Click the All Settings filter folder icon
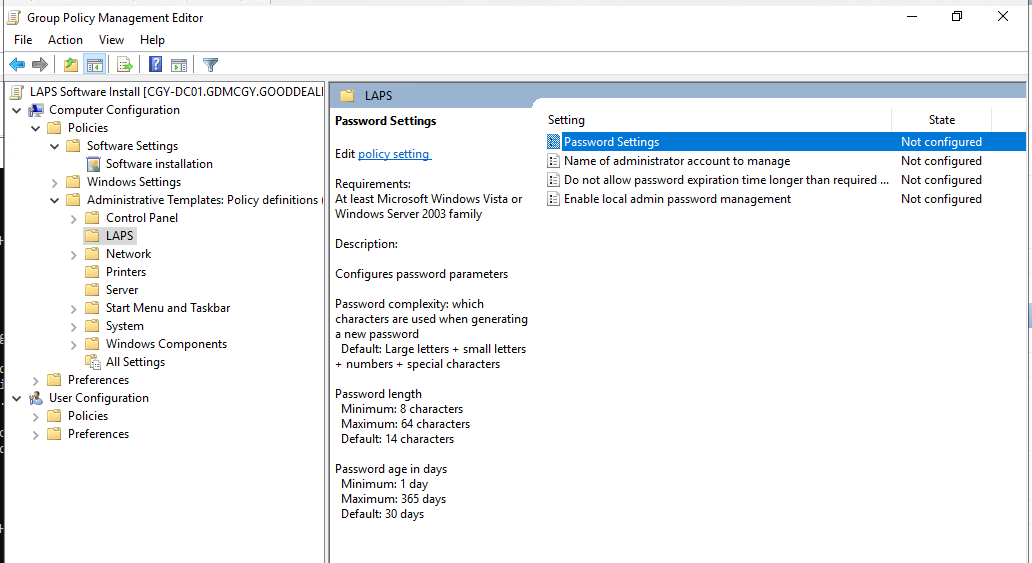Screen dimensions: 1032x563 (x=93, y=362)
